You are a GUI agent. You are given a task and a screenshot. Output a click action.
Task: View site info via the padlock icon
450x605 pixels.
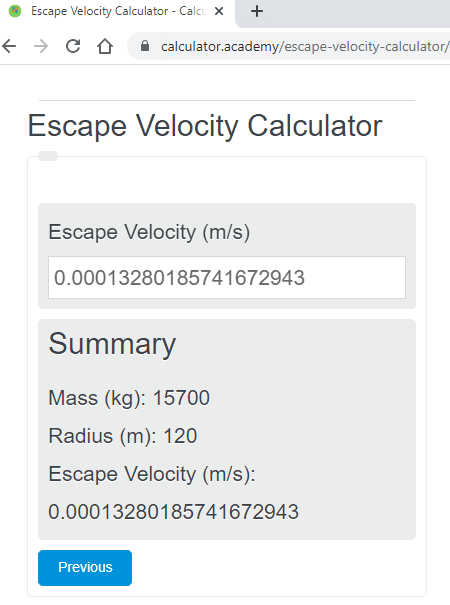(145, 46)
